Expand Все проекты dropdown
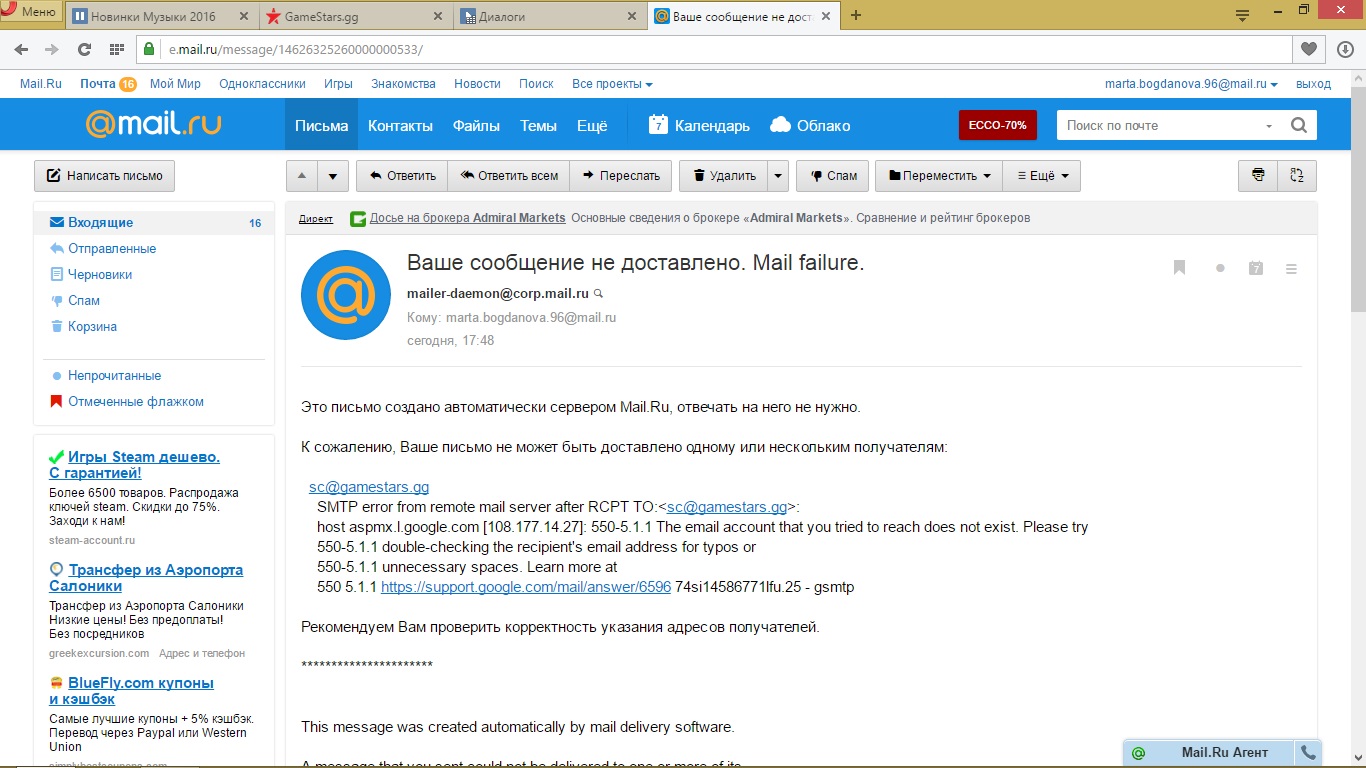This screenshot has width=1366, height=768. click(612, 84)
